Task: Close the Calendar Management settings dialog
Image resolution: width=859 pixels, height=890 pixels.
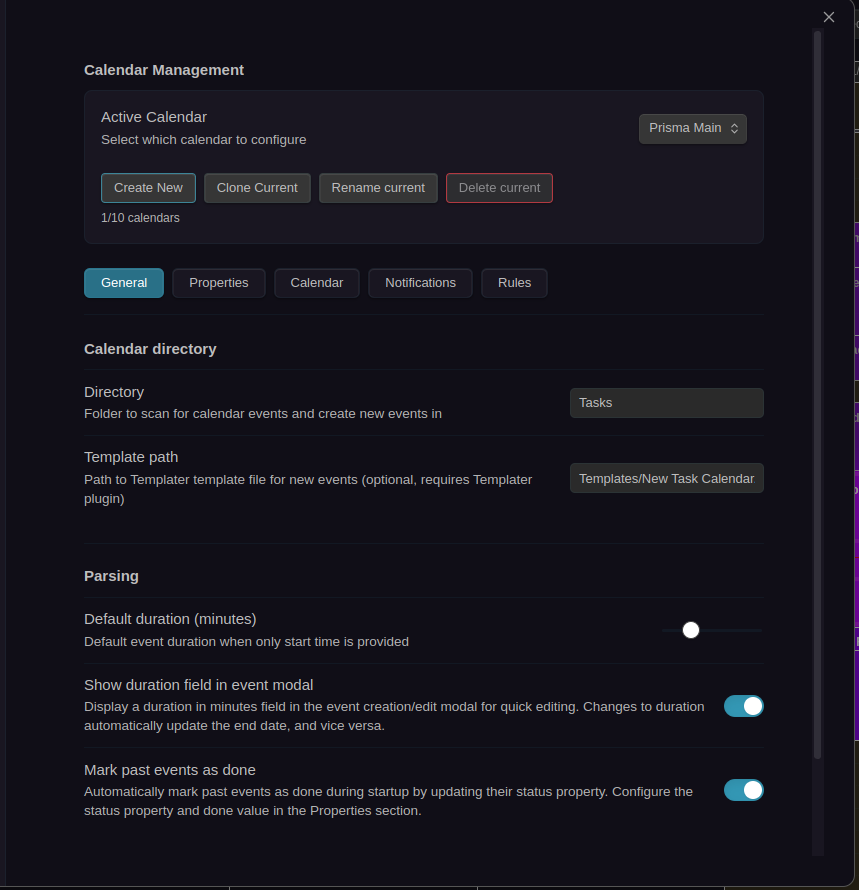Action: click(x=828, y=17)
